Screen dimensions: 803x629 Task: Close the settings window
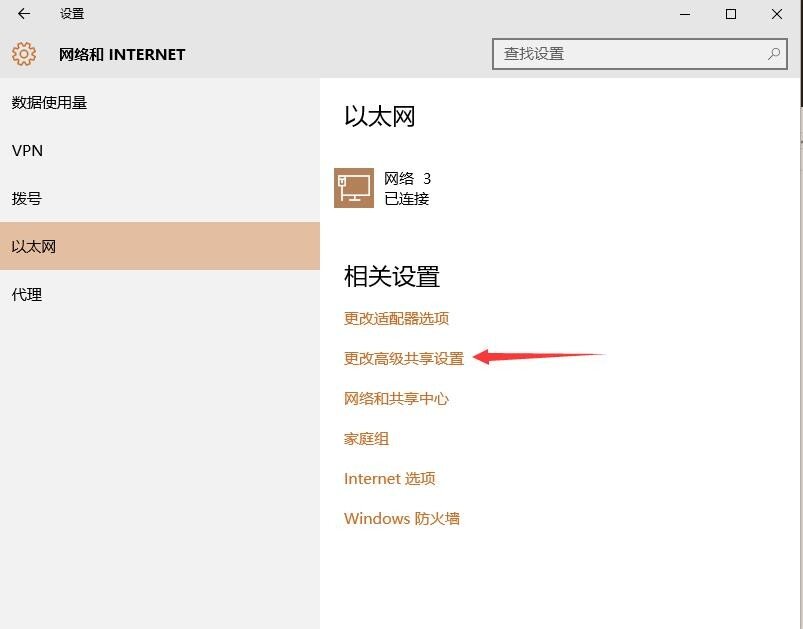[777, 14]
